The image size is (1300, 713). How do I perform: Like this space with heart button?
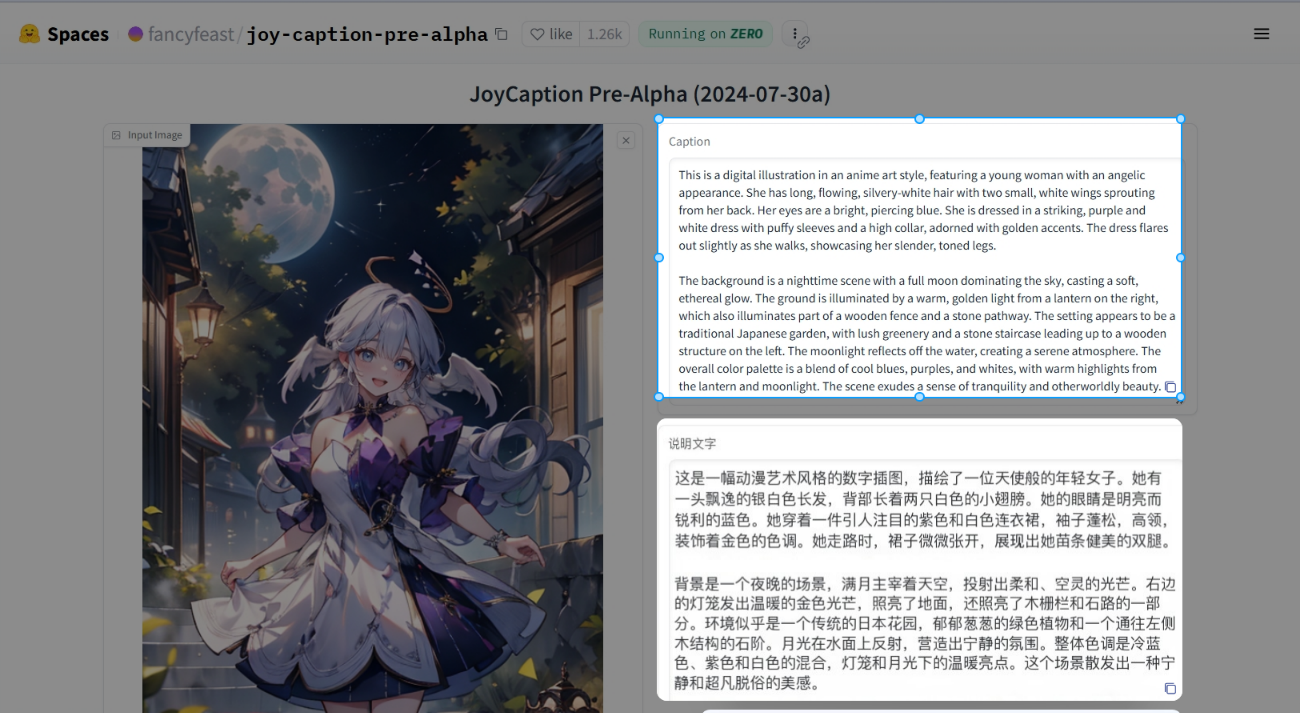pyautogui.click(x=551, y=34)
